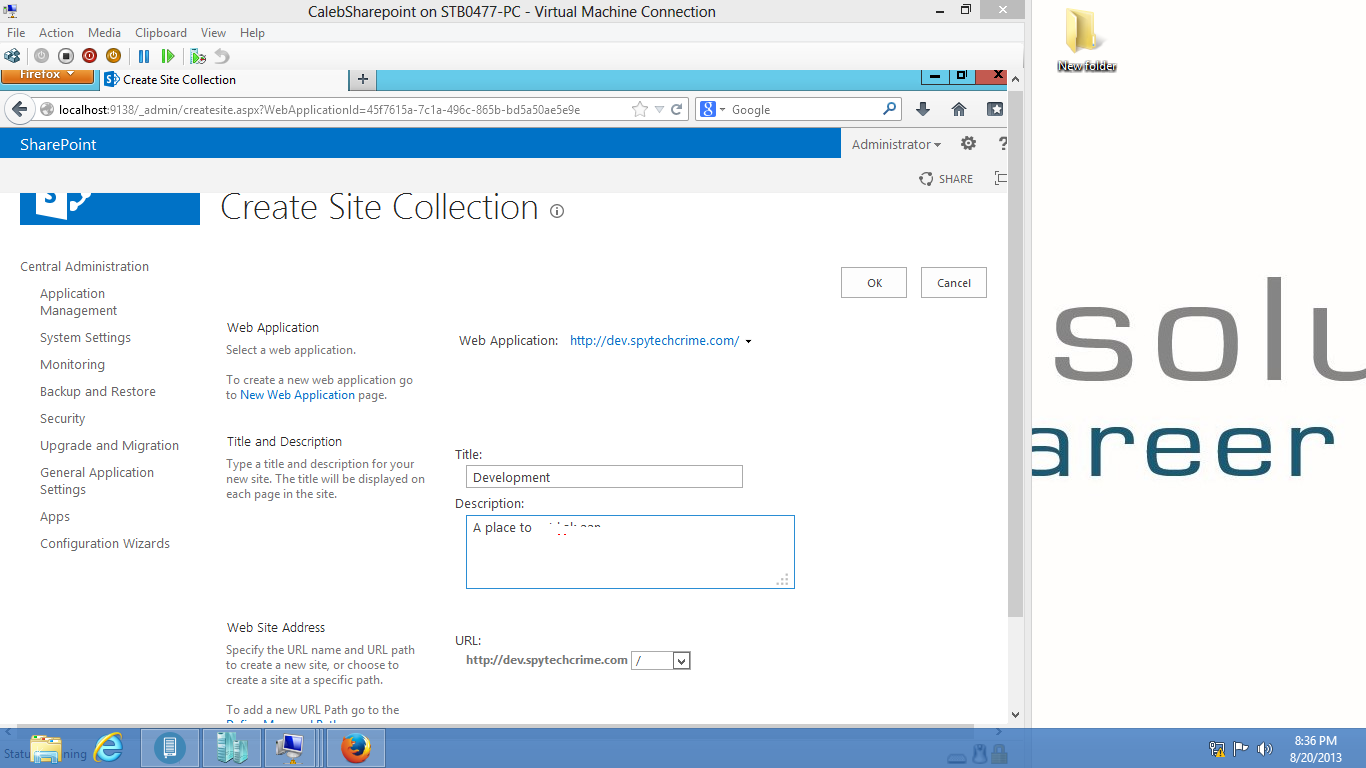Open SharePoint settings gear

(x=968, y=144)
